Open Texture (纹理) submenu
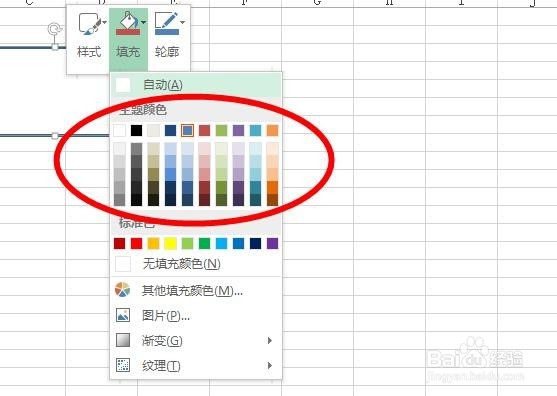 pyautogui.click(x=196, y=365)
